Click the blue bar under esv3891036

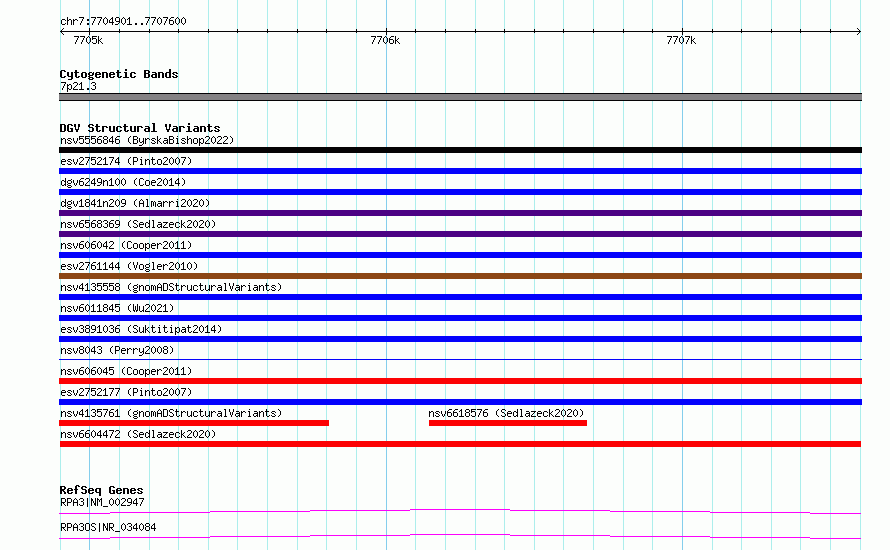[460, 339]
